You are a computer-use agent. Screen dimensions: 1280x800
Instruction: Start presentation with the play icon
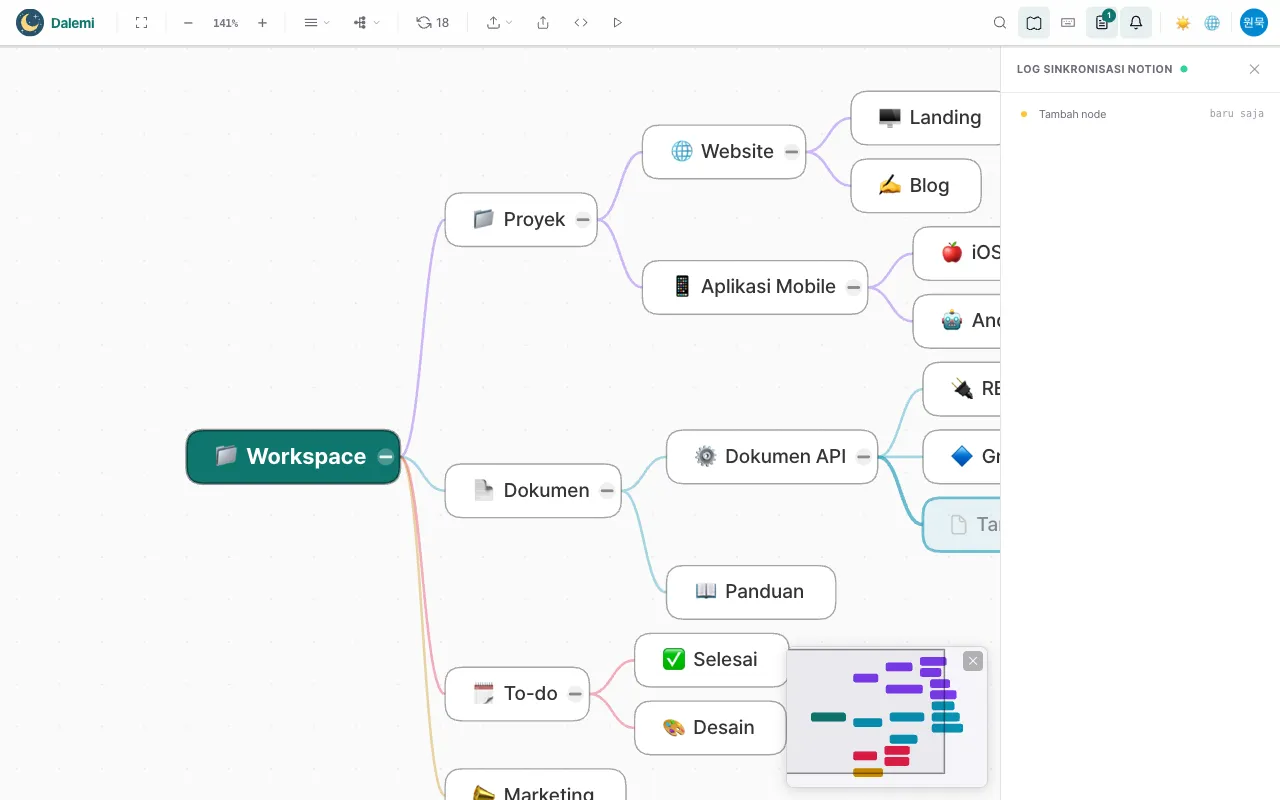617,22
